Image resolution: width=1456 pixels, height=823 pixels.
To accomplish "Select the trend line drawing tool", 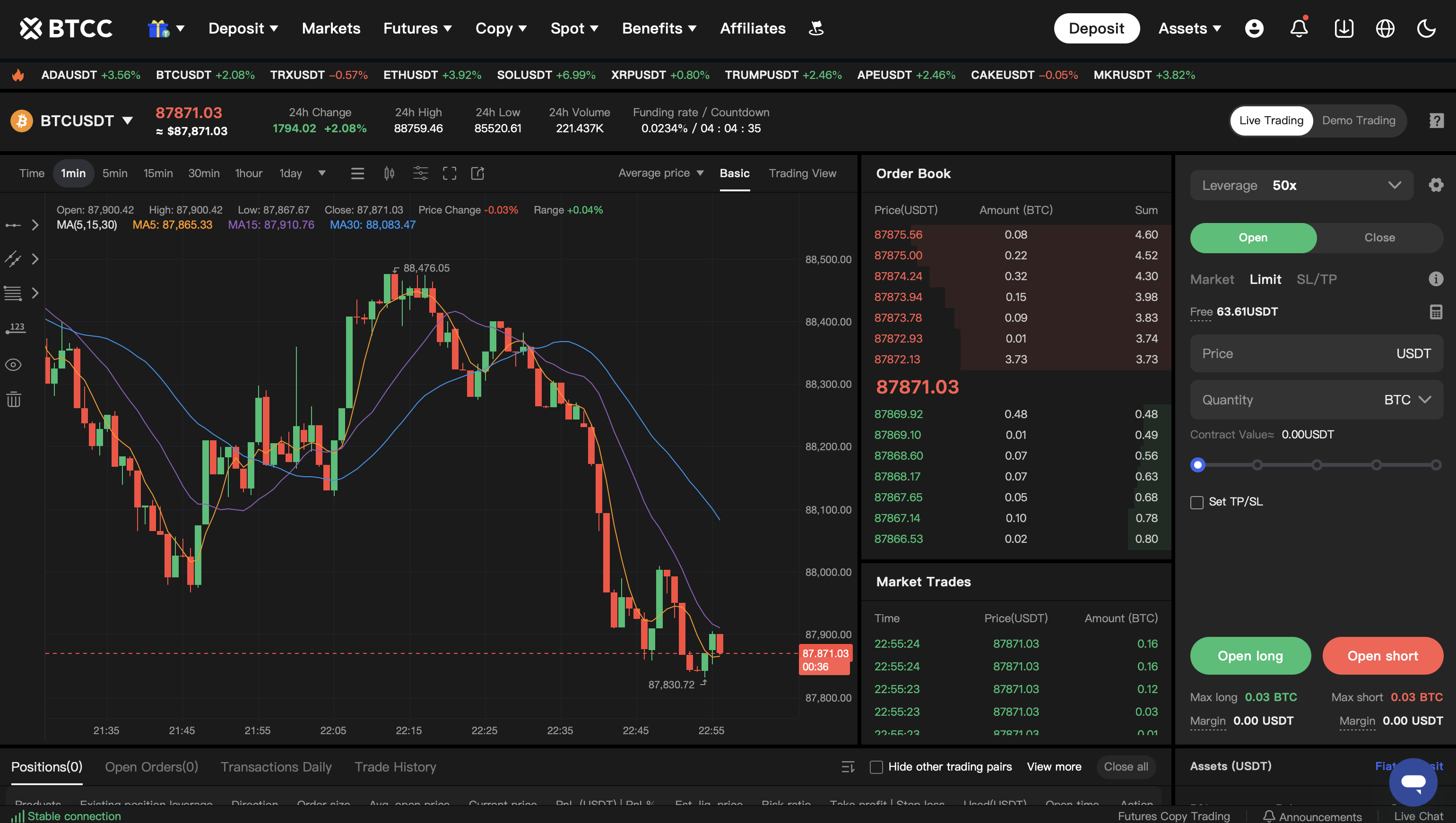I will point(12,259).
